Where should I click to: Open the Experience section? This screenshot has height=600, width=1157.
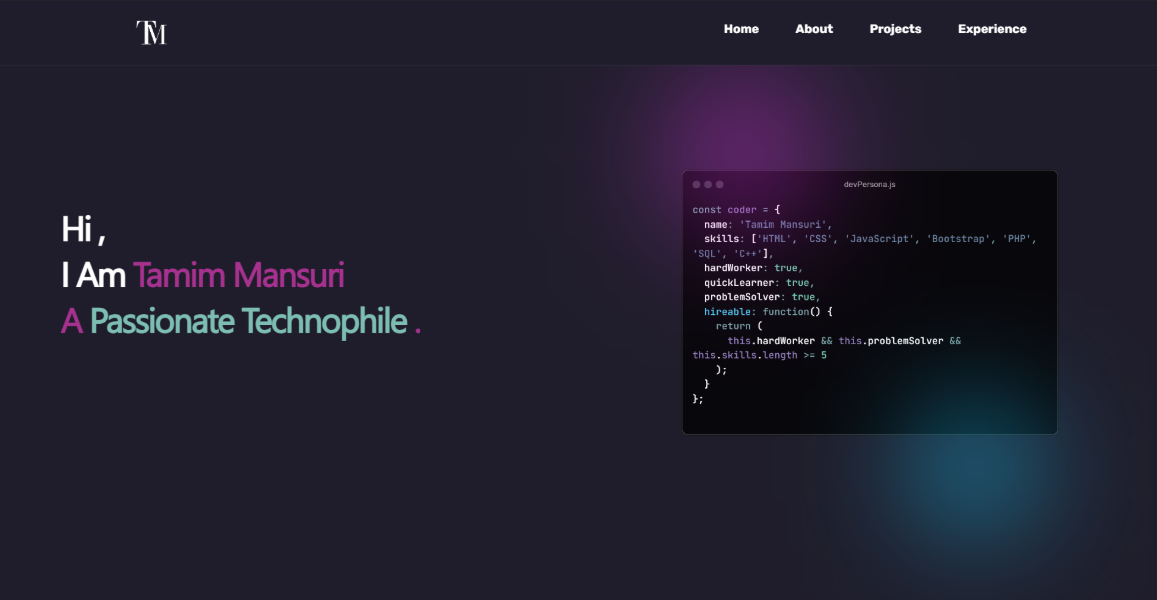(992, 29)
